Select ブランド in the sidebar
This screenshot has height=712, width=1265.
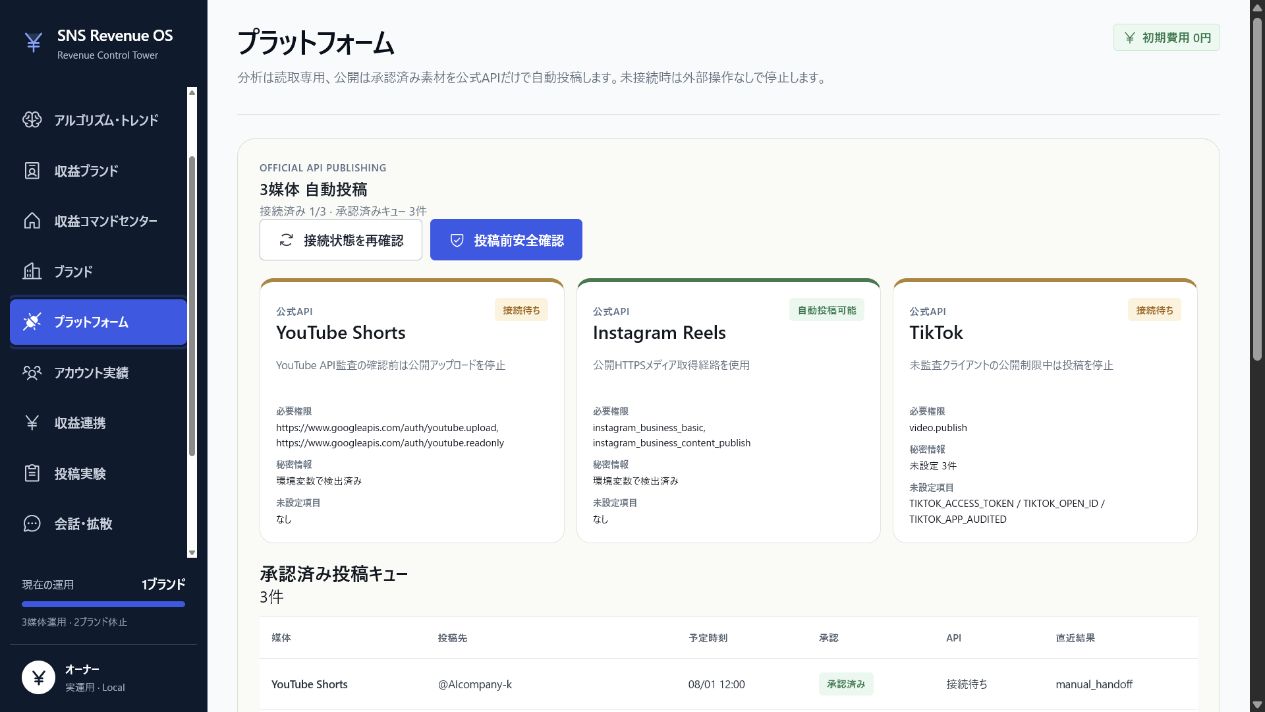[98, 271]
